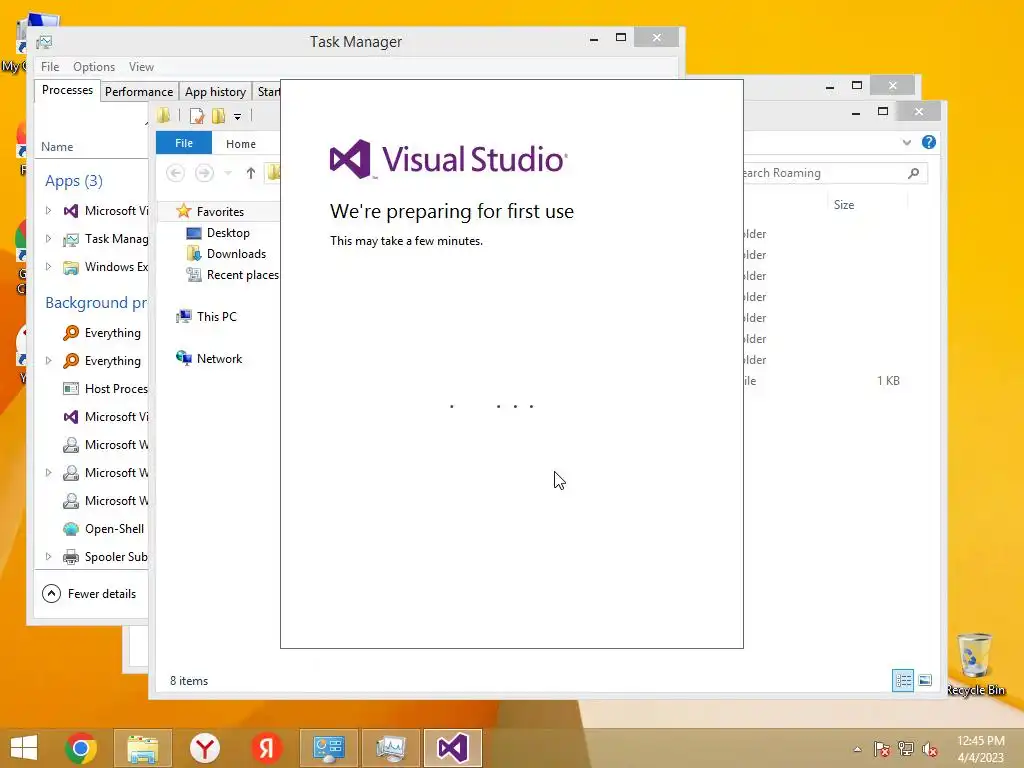
Task: Click Visual Studio icon in taskbar
Action: [x=453, y=748]
